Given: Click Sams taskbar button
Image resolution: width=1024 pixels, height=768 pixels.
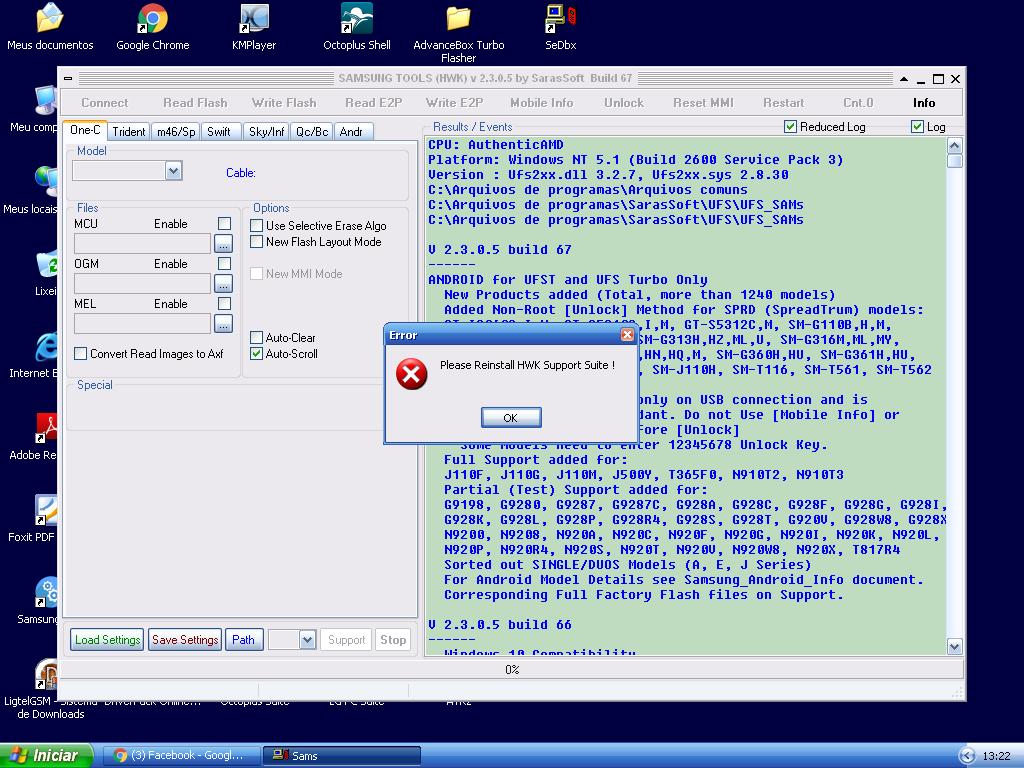Looking at the screenshot, I should 342,756.
